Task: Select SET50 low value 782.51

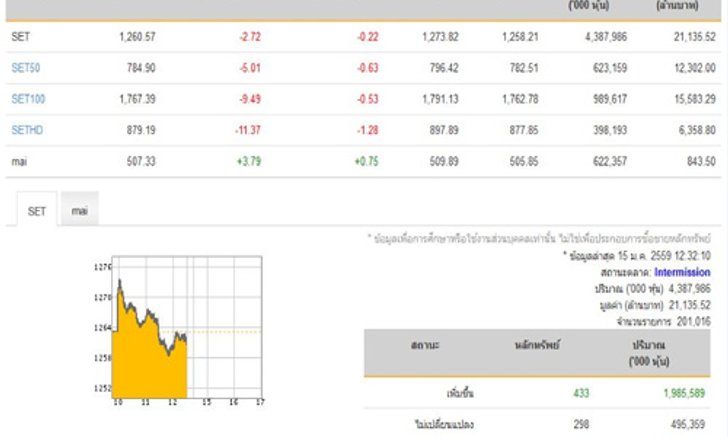Action: point(524,68)
